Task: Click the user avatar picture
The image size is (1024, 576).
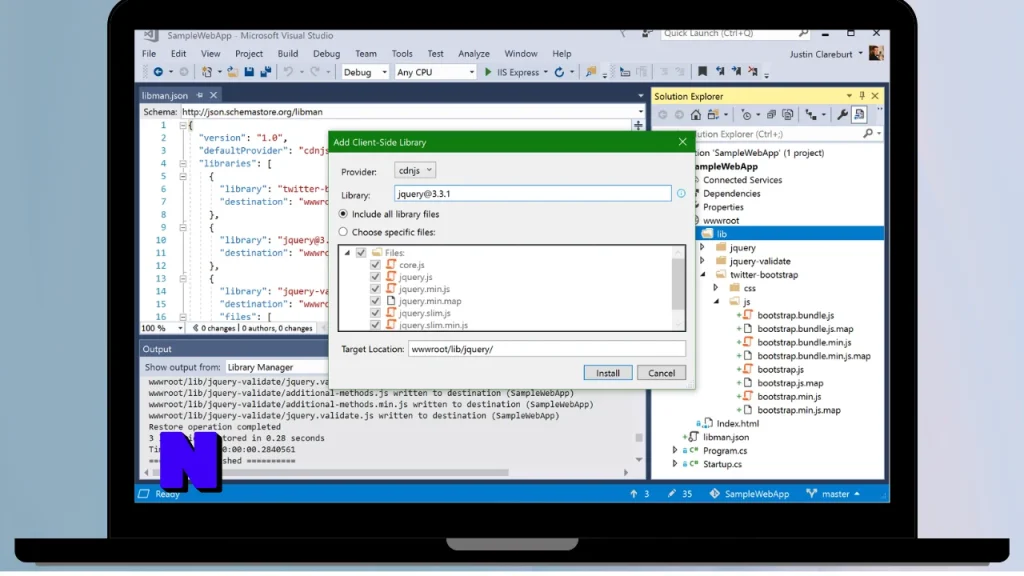Action: tap(876, 54)
